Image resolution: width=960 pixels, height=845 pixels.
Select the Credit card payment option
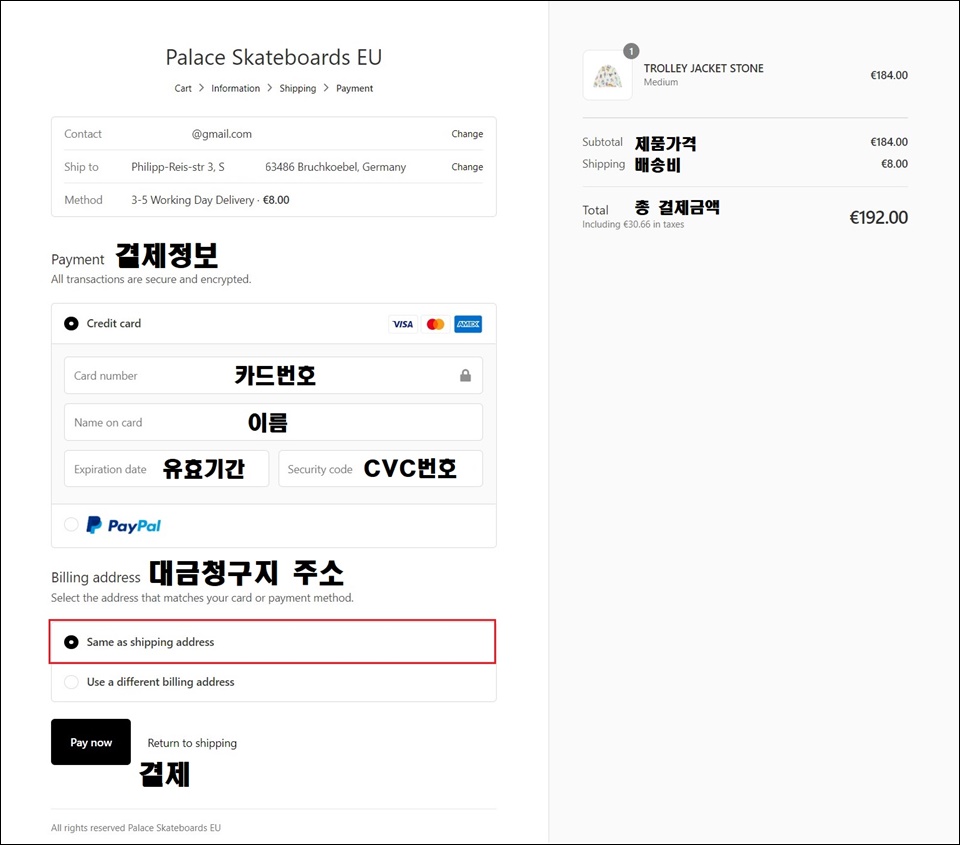(71, 323)
